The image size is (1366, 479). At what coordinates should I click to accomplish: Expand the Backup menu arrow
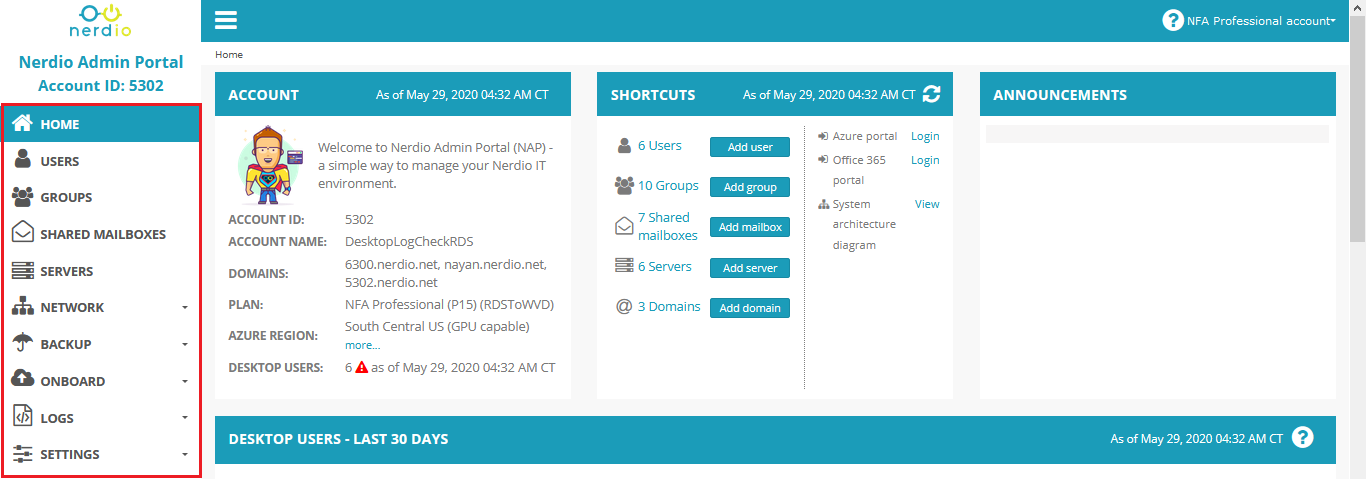point(185,344)
